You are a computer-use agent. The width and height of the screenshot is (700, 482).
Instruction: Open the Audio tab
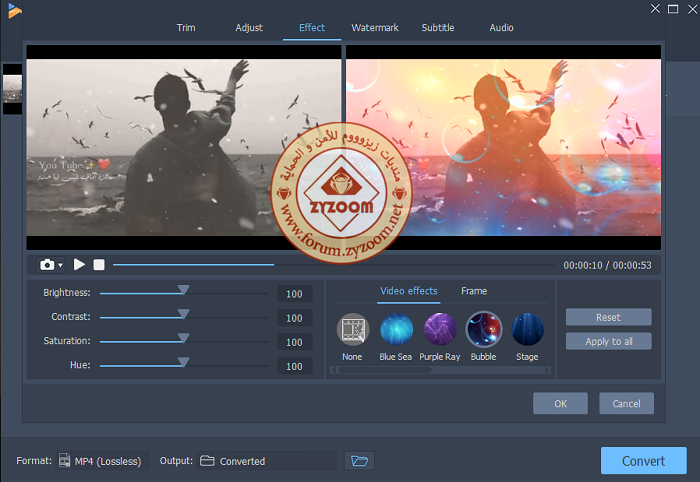tap(501, 28)
